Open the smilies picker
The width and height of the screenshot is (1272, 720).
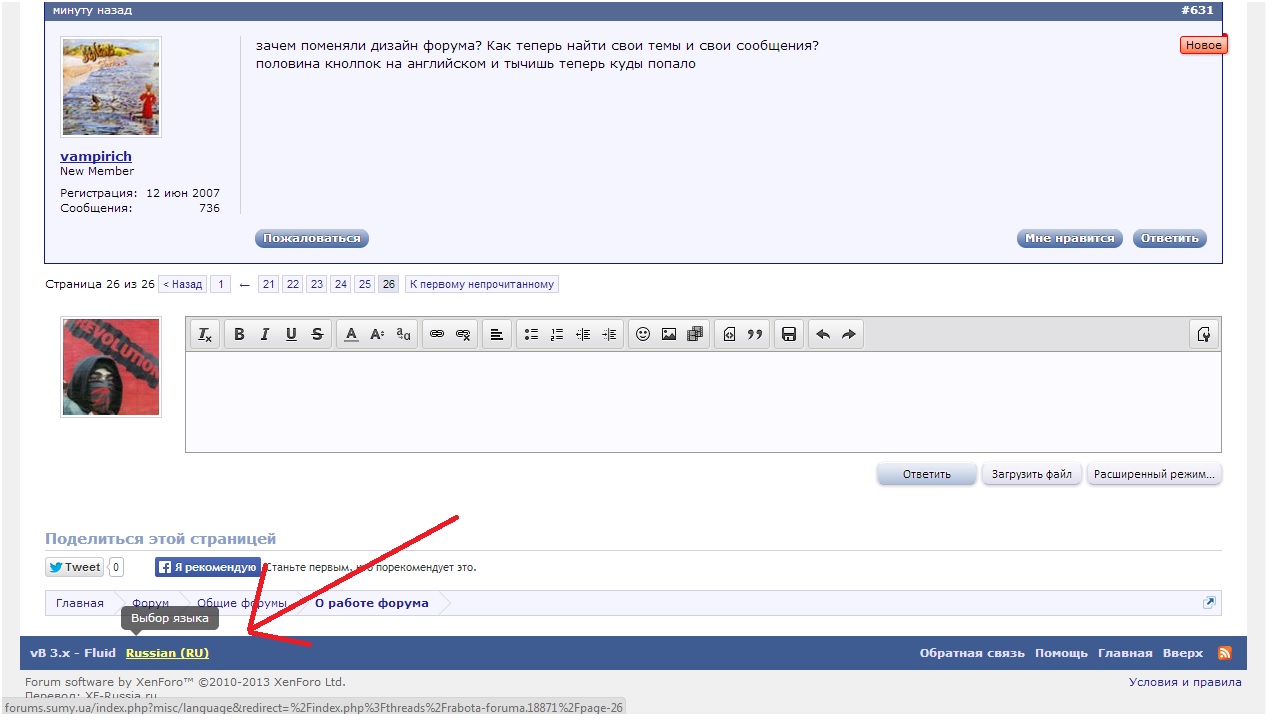[643, 335]
